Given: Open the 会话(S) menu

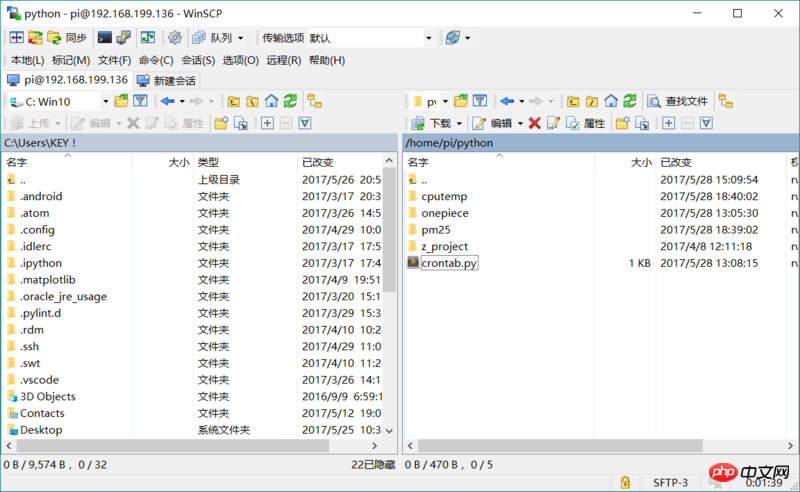Looking at the screenshot, I should click(198, 60).
